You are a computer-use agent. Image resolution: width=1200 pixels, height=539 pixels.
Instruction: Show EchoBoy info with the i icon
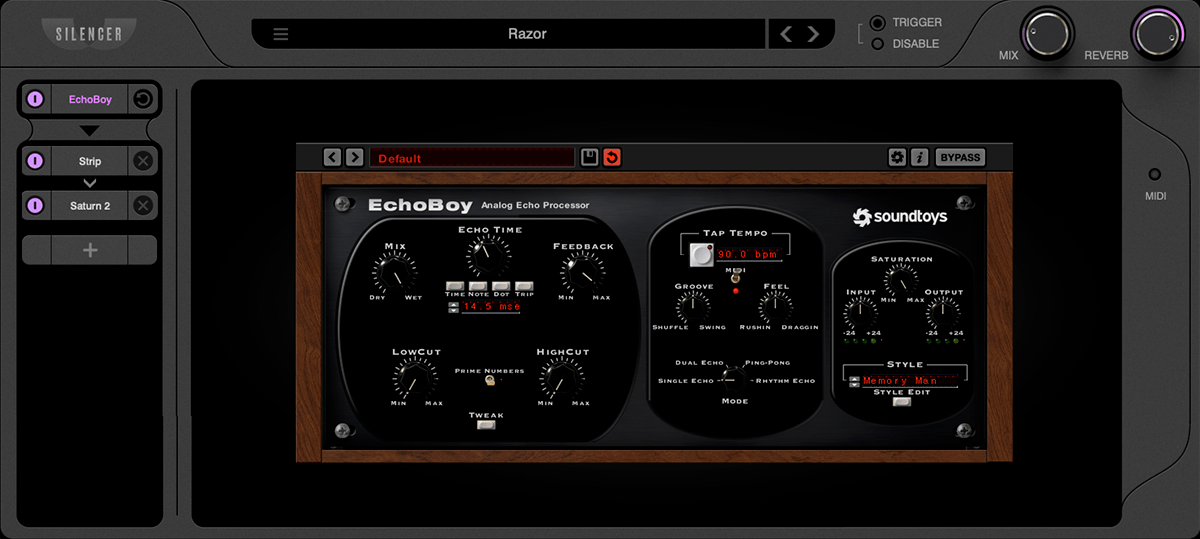click(x=919, y=157)
